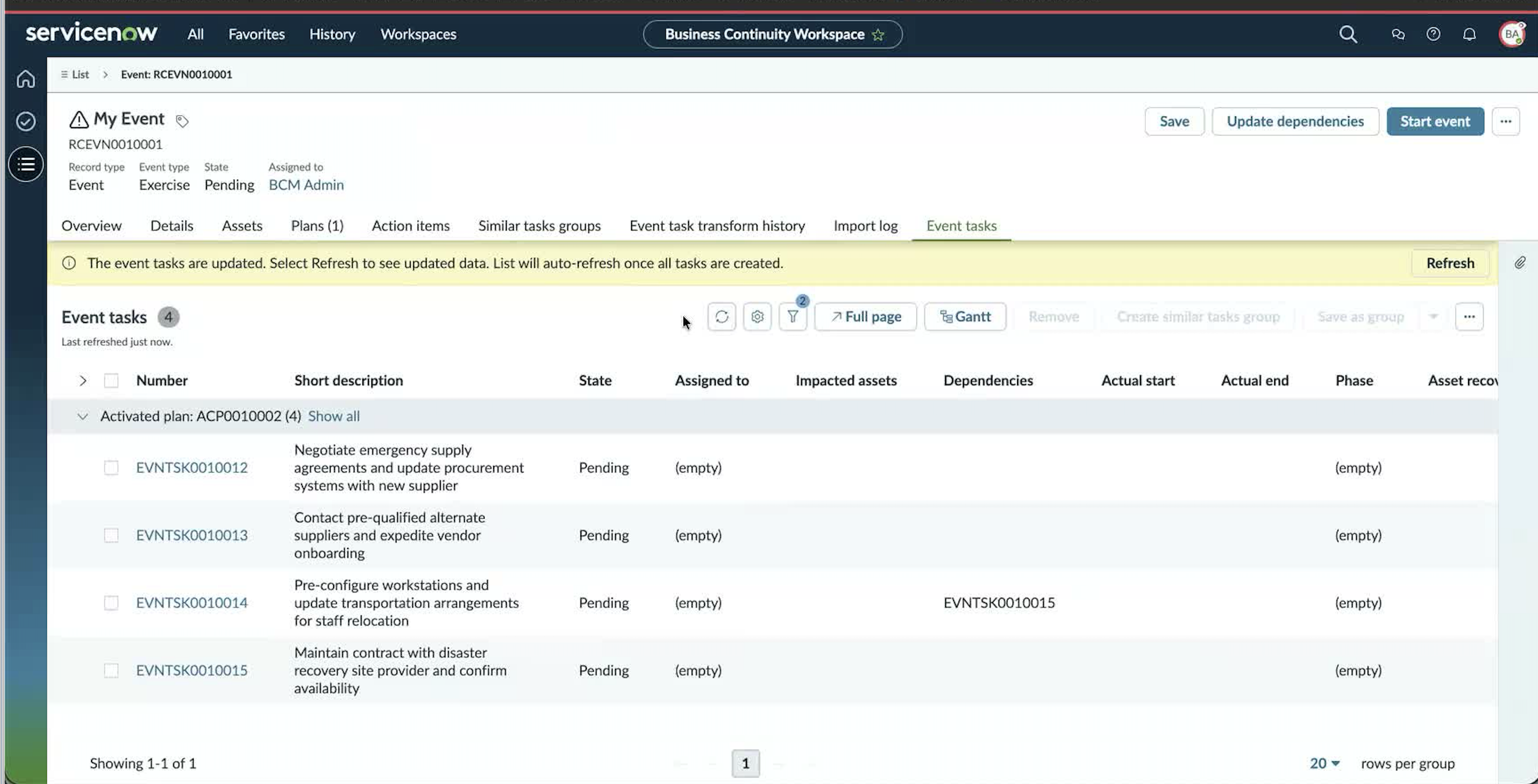Open list settings gear icon
The image size is (1538, 784).
pos(757,317)
